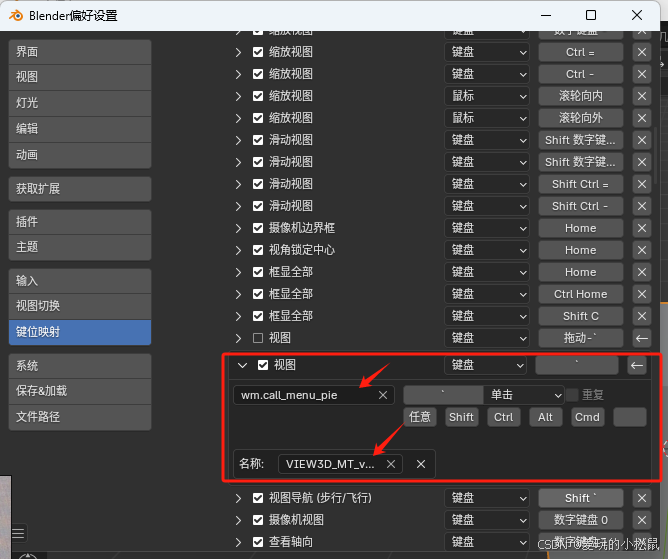
Task: Open the 单击 event value dropdown
Action: [524, 395]
